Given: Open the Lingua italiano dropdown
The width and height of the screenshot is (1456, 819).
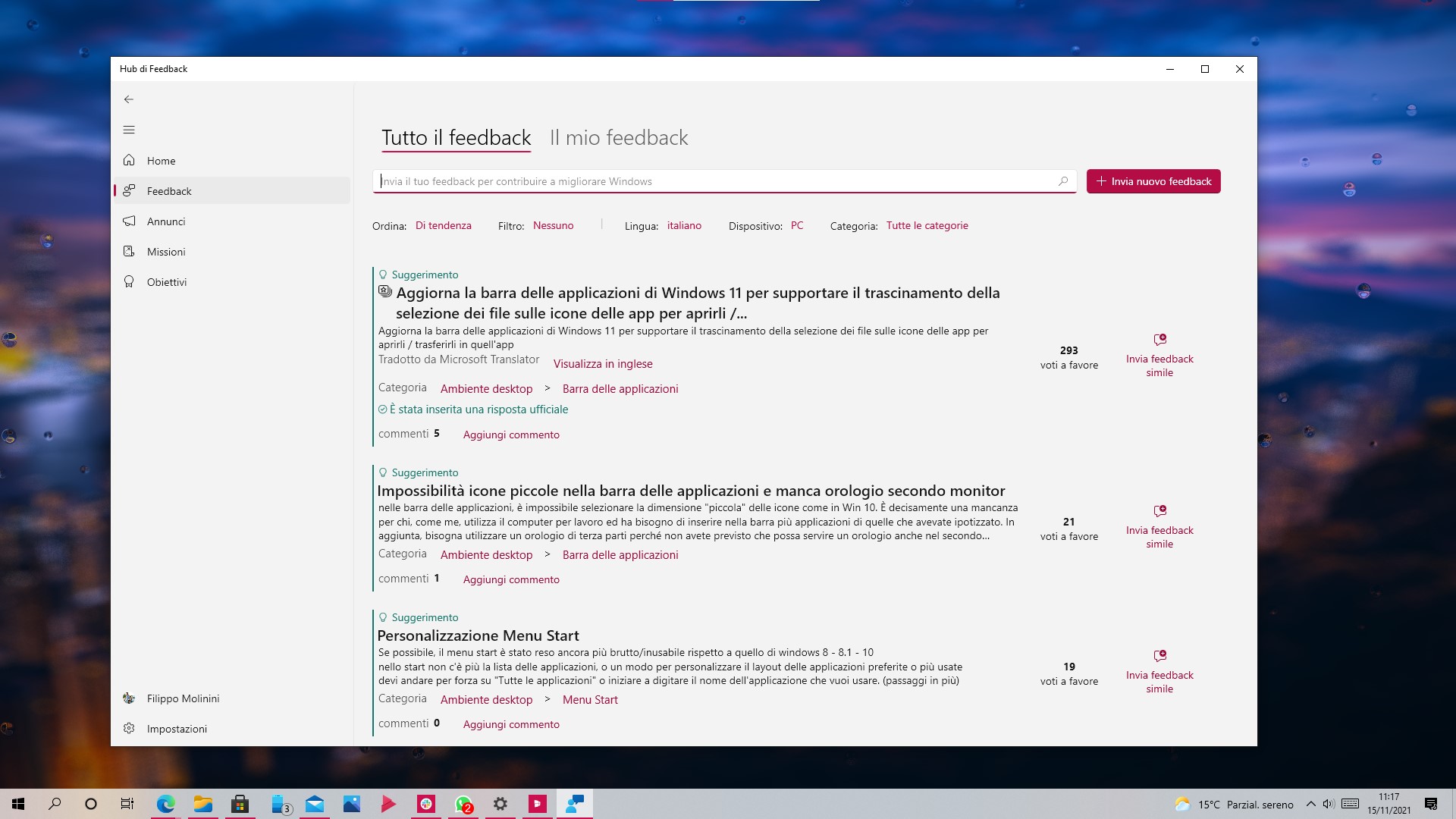Looking at the screenshot, I should click(x=684, y=225).
